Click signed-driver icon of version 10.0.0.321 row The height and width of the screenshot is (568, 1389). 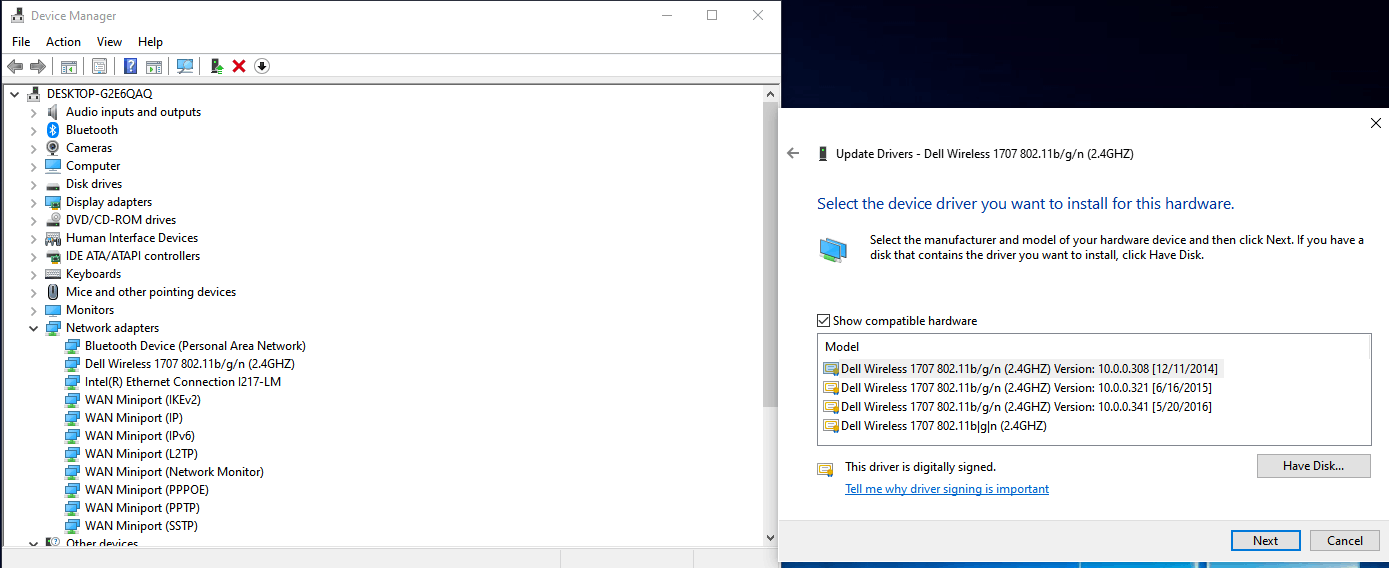[x=831, y=388]
